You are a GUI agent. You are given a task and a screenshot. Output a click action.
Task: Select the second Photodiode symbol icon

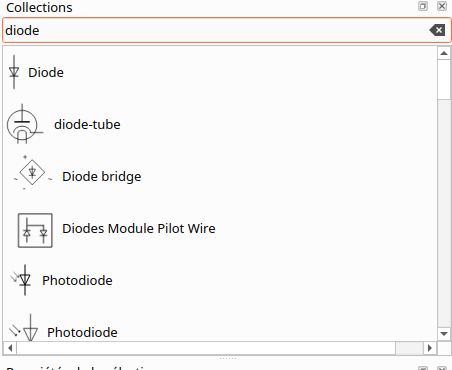[24, 328]
